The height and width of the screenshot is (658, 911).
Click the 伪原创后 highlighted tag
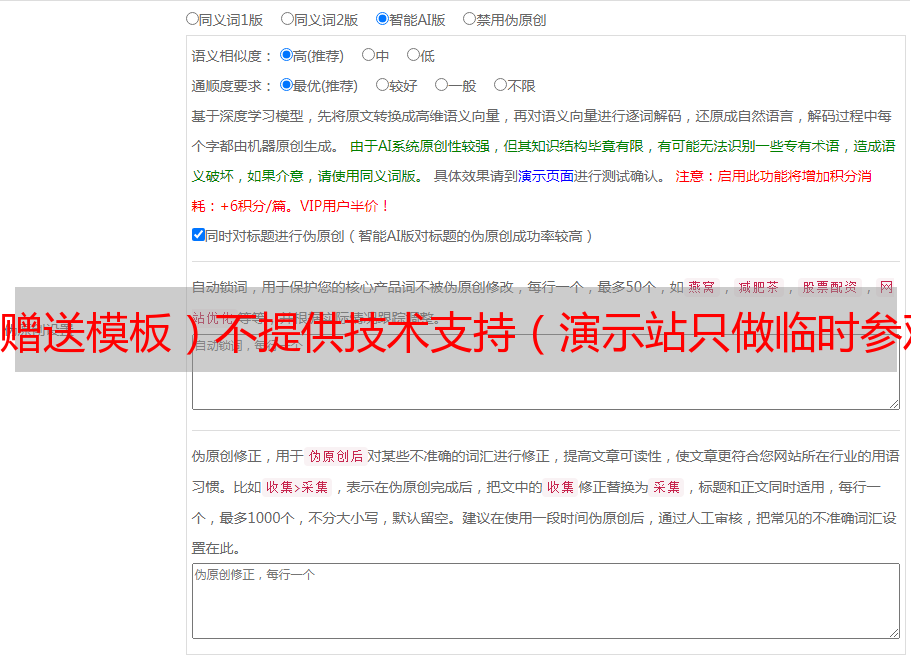tap(336, 456)
